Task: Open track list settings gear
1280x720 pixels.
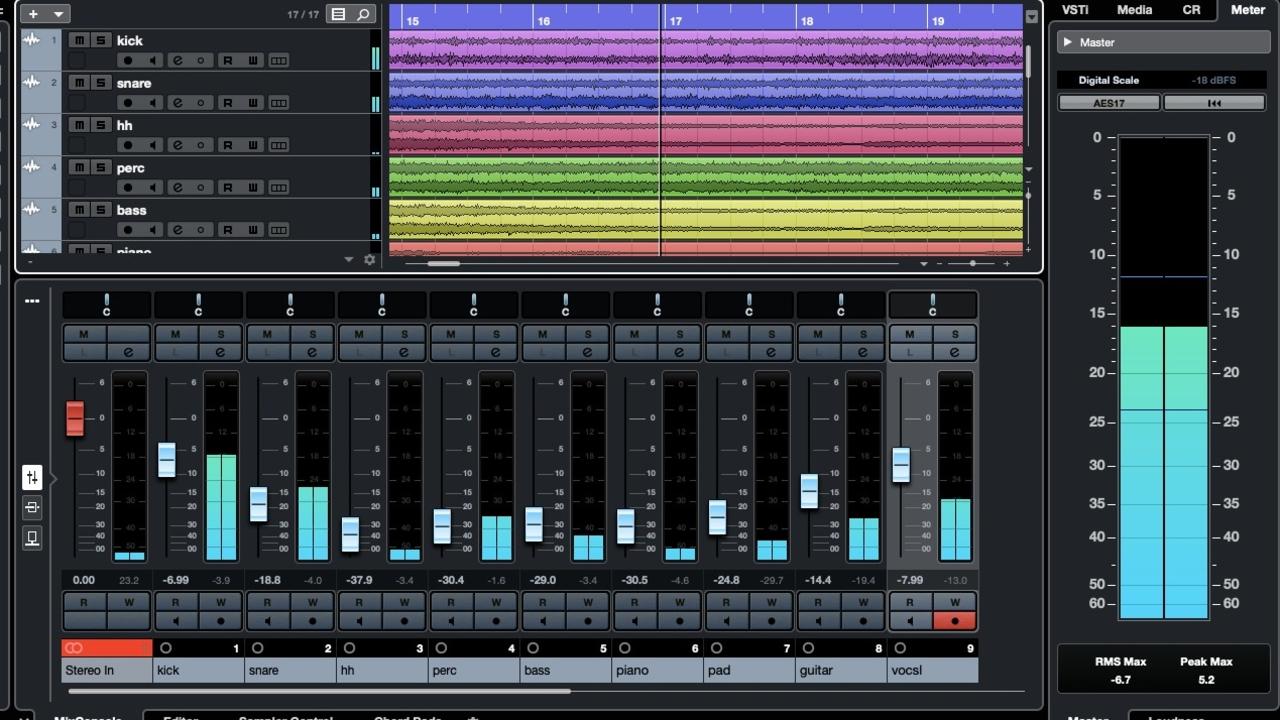Action: point(370,260)
